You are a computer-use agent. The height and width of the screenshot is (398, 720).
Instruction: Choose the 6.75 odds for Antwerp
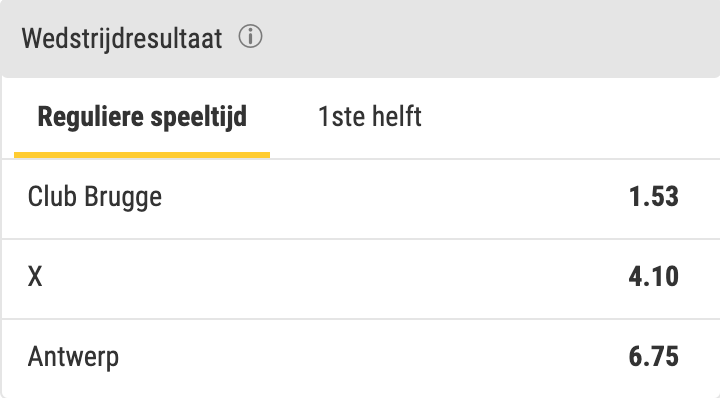coord(653,356)
